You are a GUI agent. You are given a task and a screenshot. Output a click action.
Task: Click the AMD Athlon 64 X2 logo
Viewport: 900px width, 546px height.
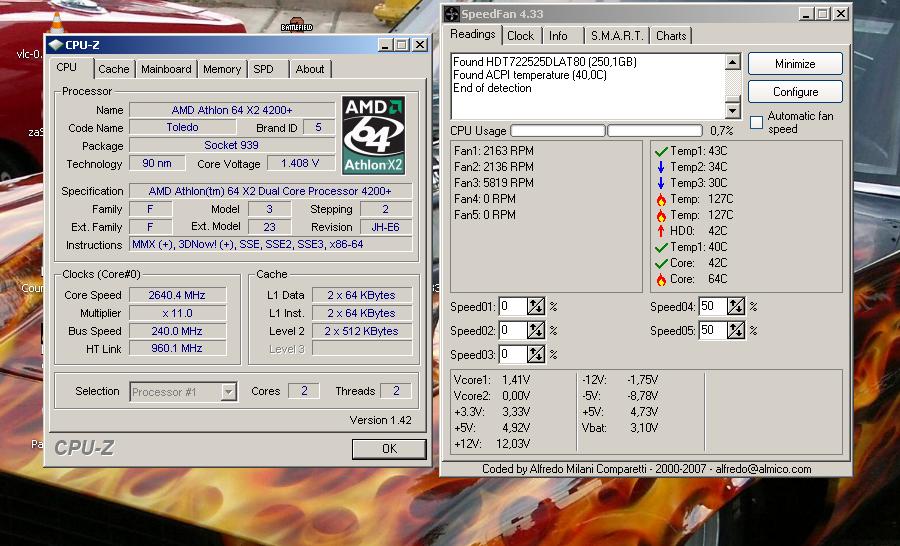[374, 135]
